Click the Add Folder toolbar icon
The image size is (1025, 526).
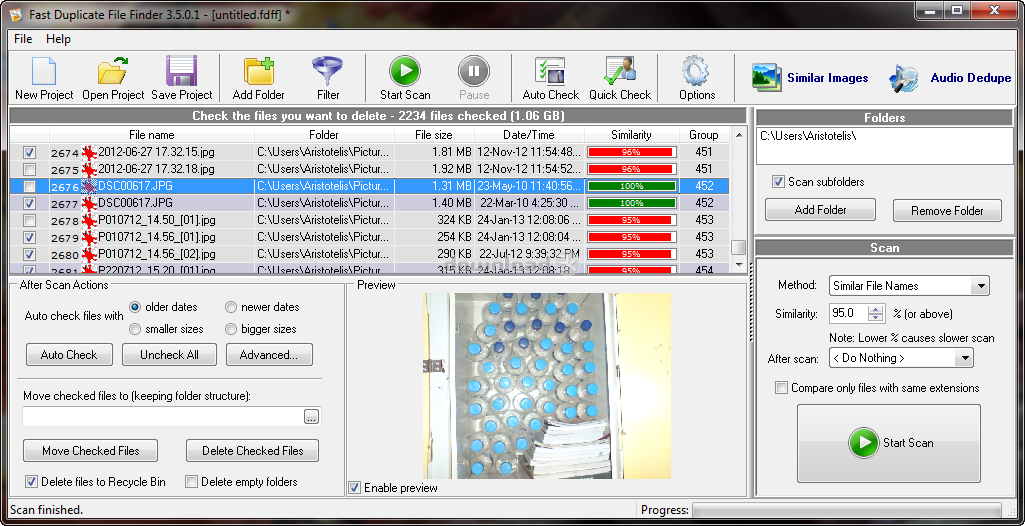coord(258,73)
